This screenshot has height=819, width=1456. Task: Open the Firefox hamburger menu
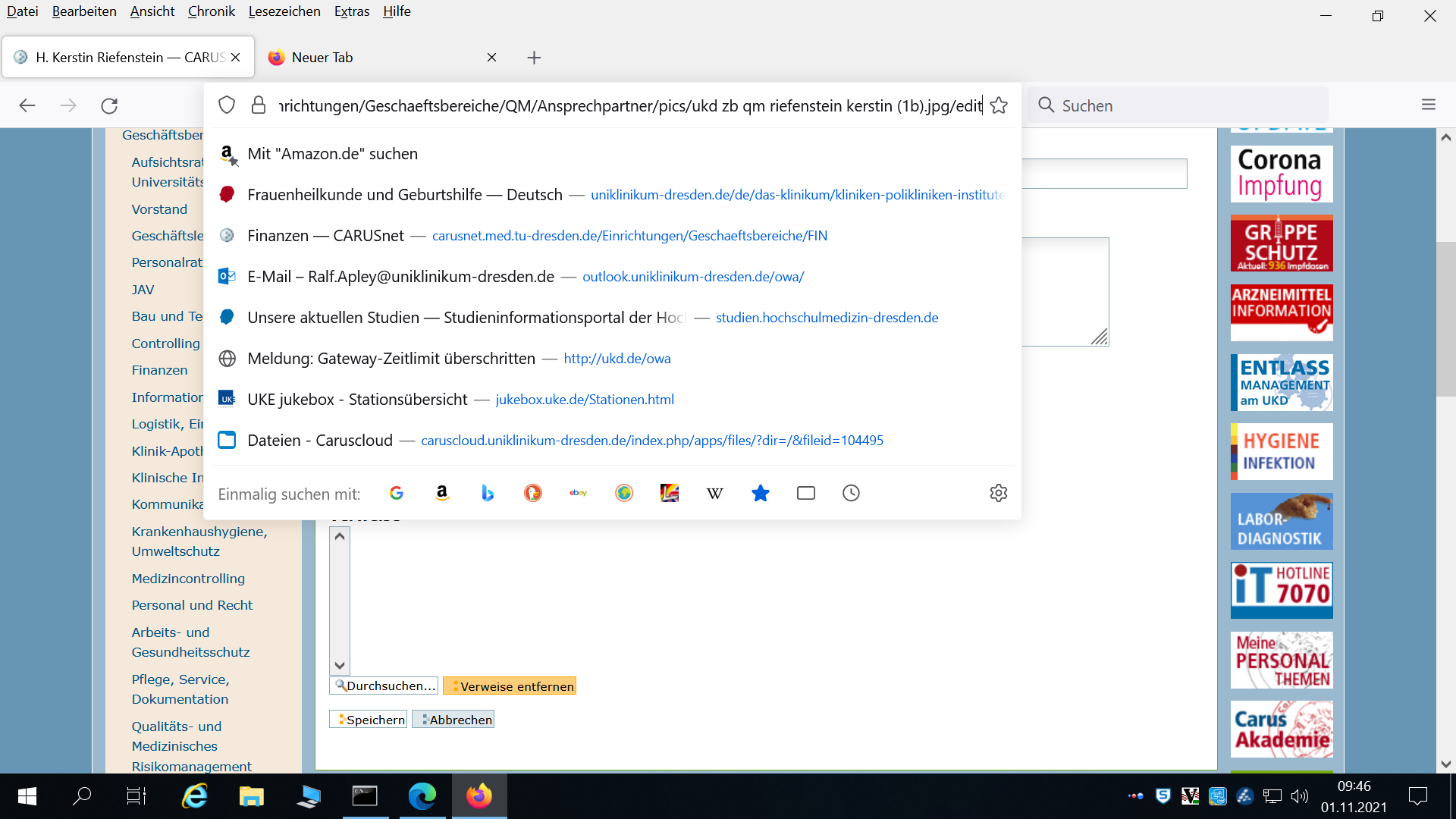1429,105
